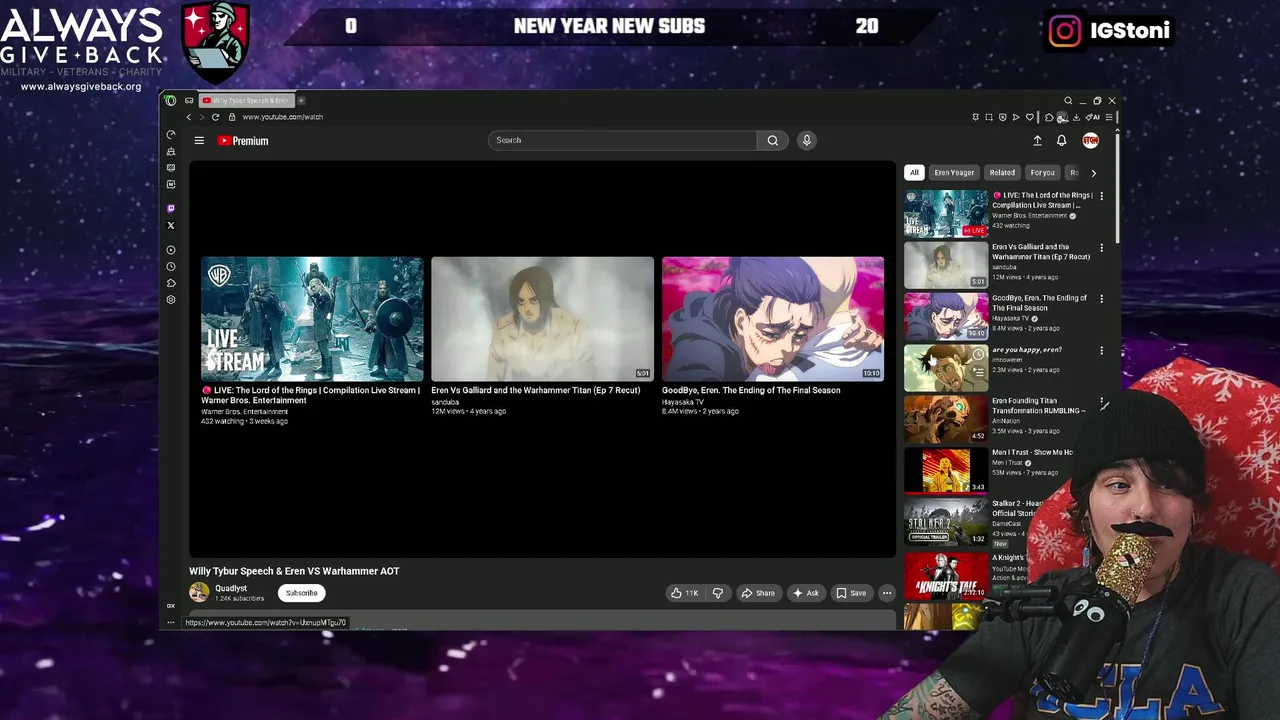Dislike the video with thumbs down
This screenshot has width=1280, height=720.
pyautogui.click(x=717, y=593)
